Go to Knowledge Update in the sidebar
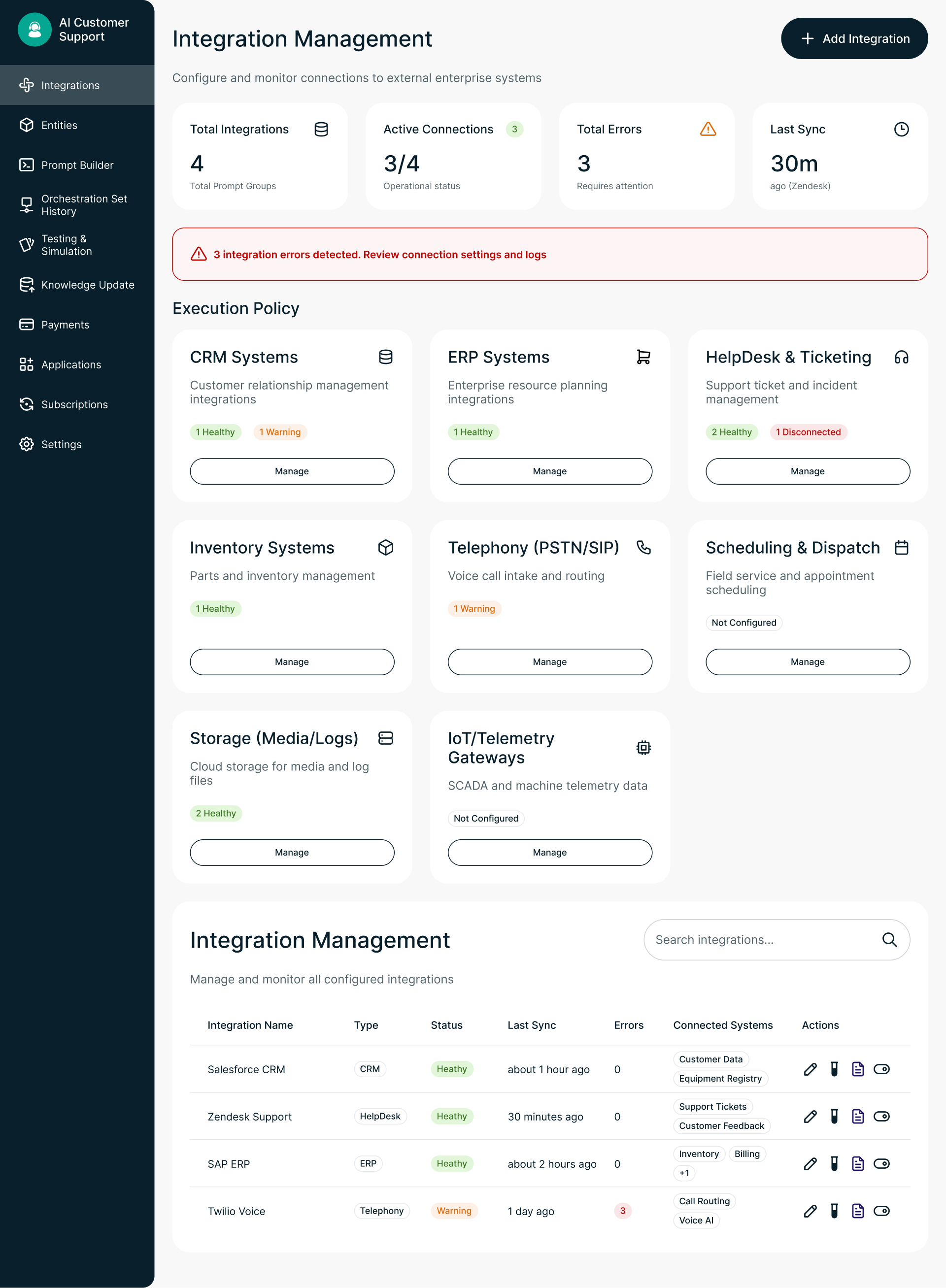The height and width of the screenshot is (1288, 946). 88,285
